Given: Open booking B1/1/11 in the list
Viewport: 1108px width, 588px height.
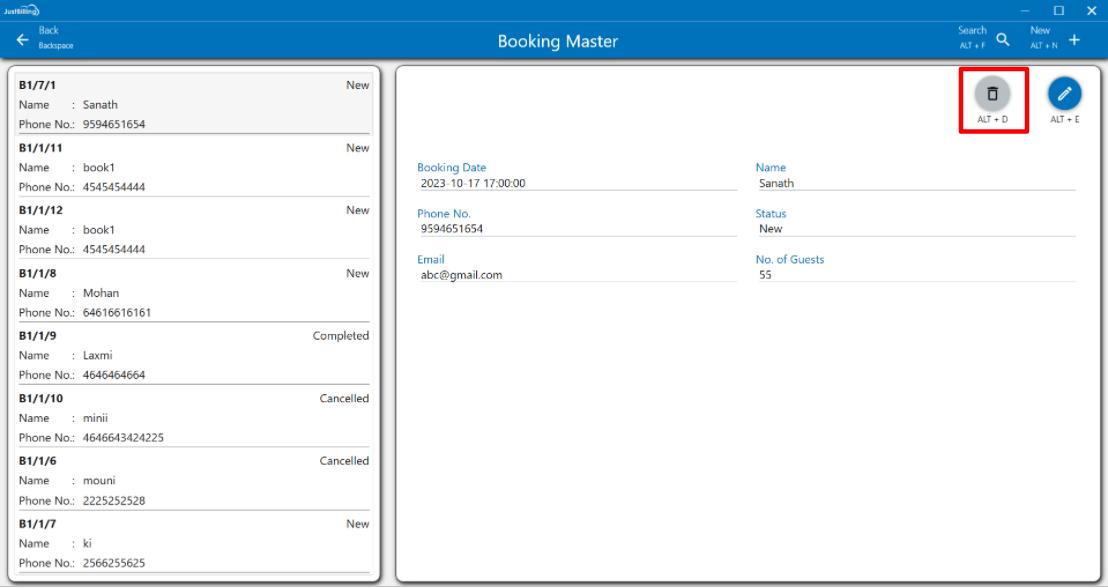Looking at the screenshot, I should 194,167.
